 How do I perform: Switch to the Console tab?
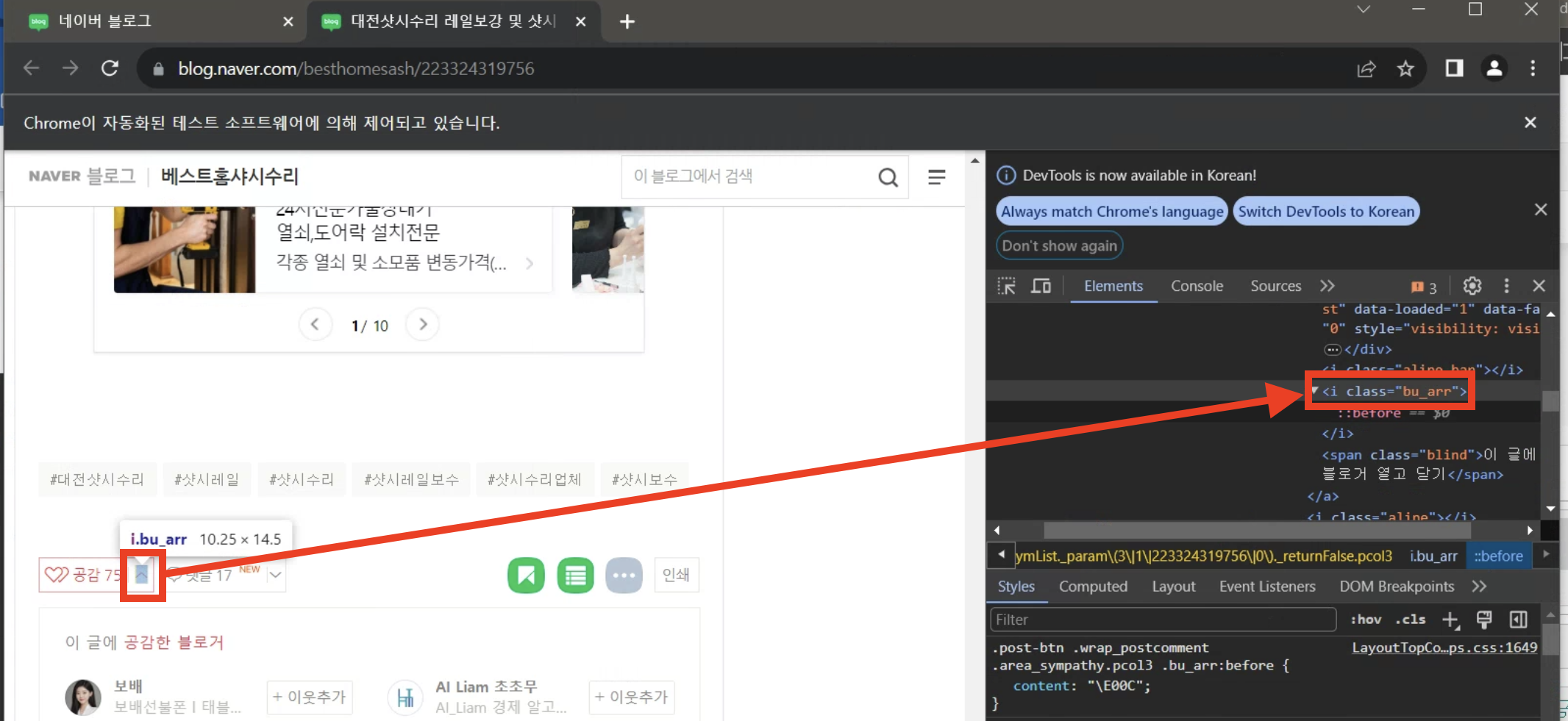[1197, 286]
